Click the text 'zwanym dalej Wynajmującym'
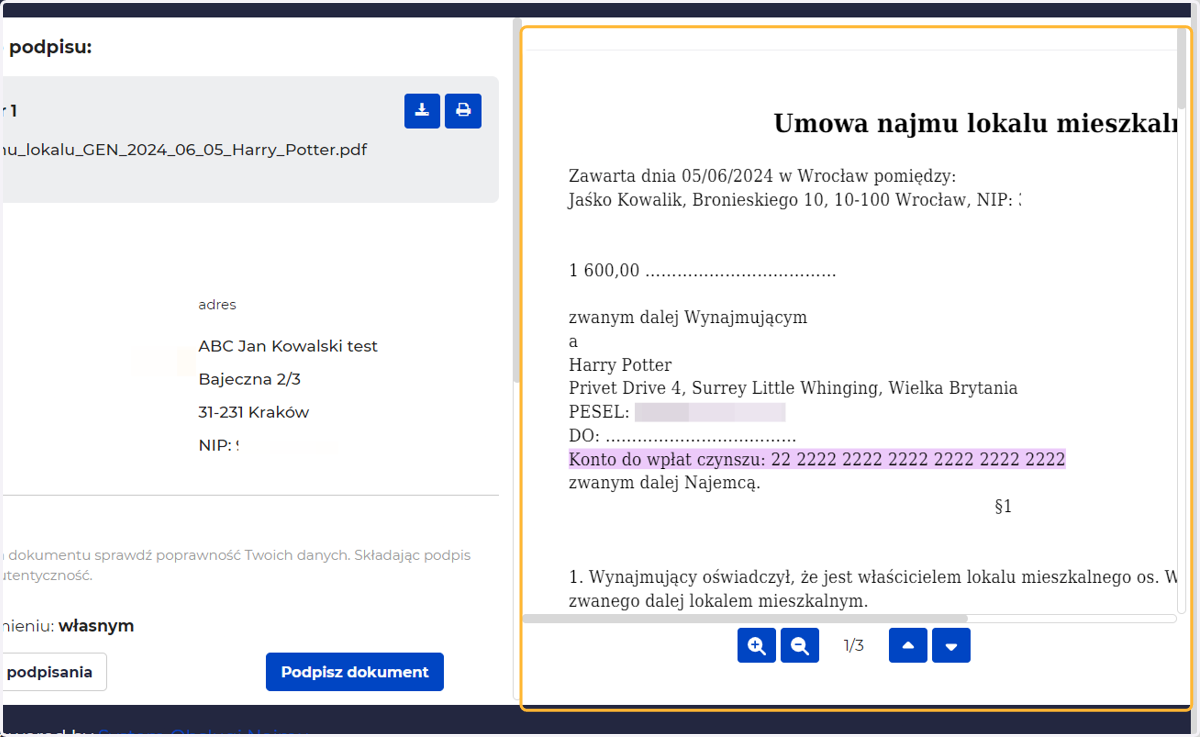The image size is (1200, 737). click(688, 318)
